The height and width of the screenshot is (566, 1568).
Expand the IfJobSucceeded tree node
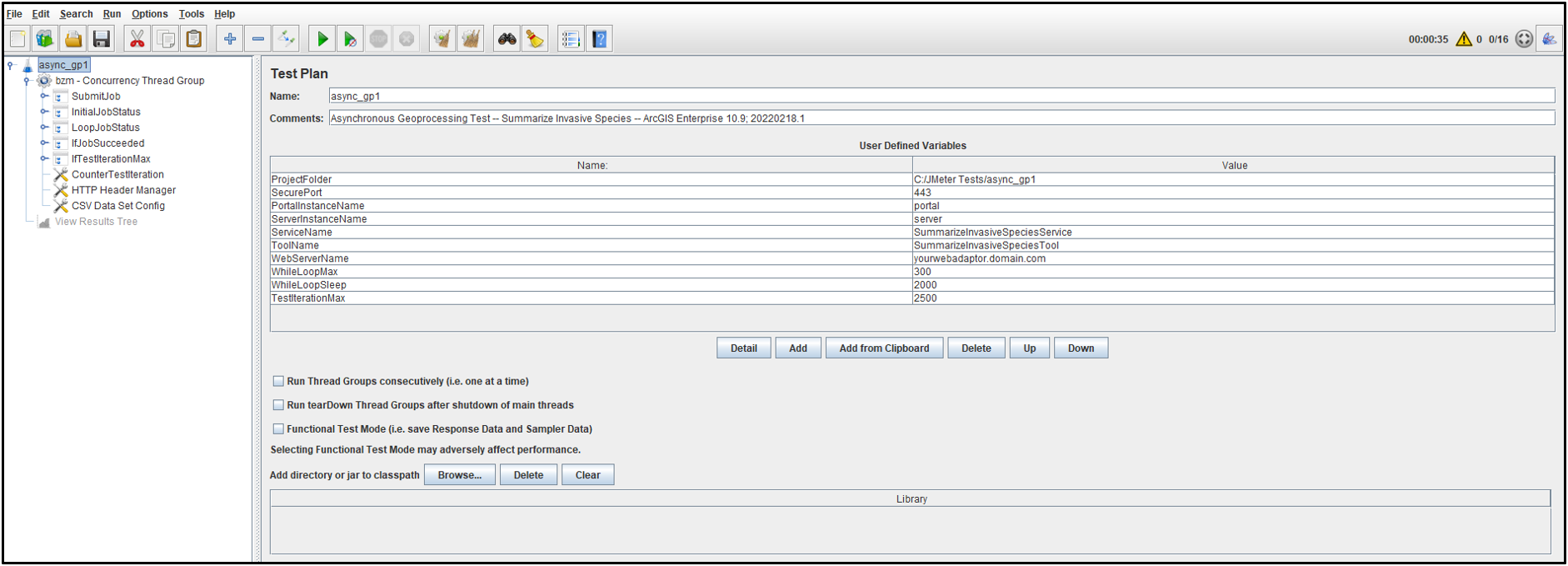[44, 143]
